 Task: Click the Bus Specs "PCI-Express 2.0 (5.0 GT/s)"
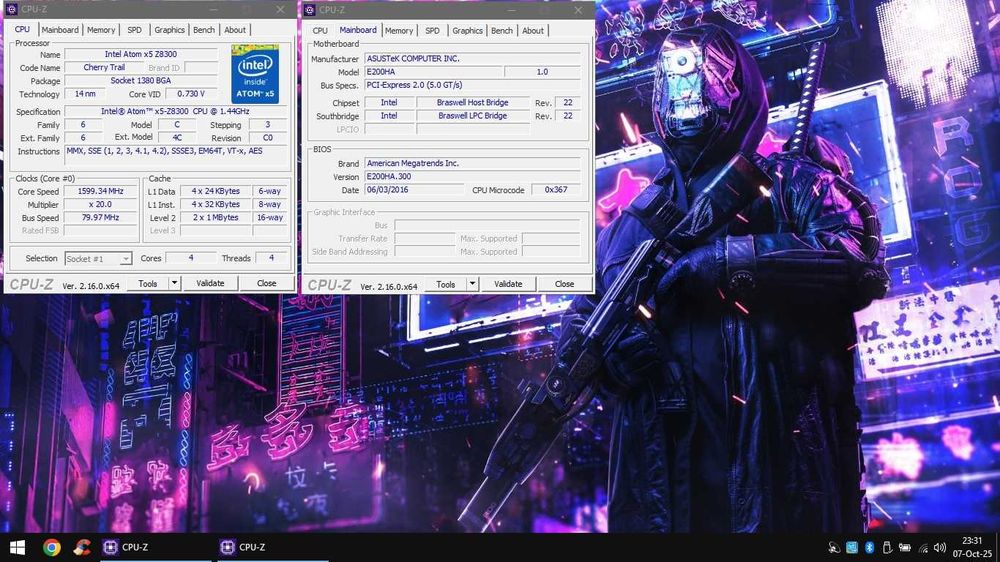(x=472, y=85)
